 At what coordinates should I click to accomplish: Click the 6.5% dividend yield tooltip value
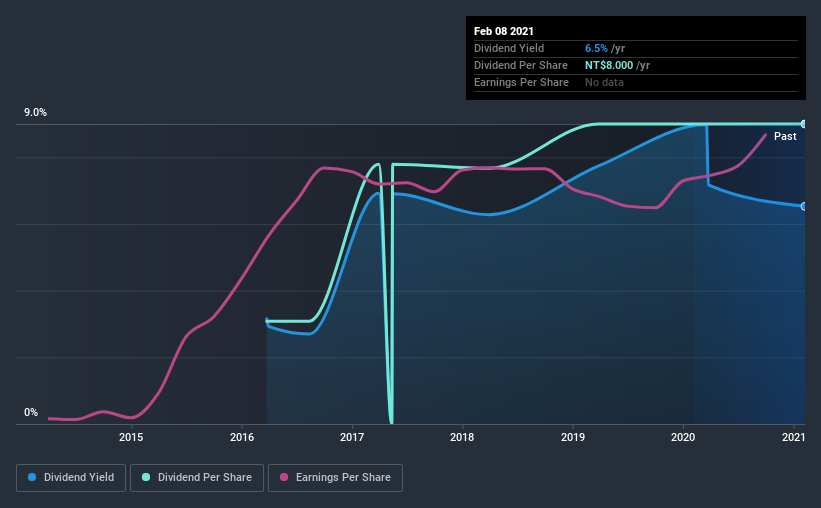pyautogui.click(x=596, y=48)
